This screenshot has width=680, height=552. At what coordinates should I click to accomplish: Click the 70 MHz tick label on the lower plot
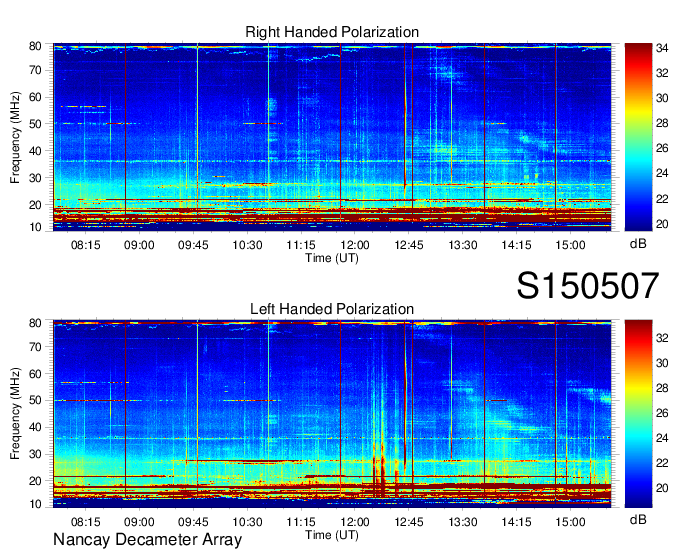[35, 347]
